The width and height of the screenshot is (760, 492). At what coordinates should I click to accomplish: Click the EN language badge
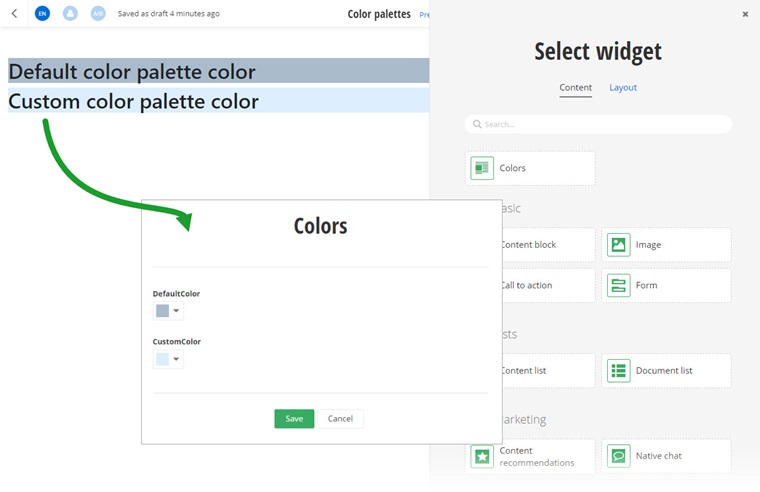[42, 14]
